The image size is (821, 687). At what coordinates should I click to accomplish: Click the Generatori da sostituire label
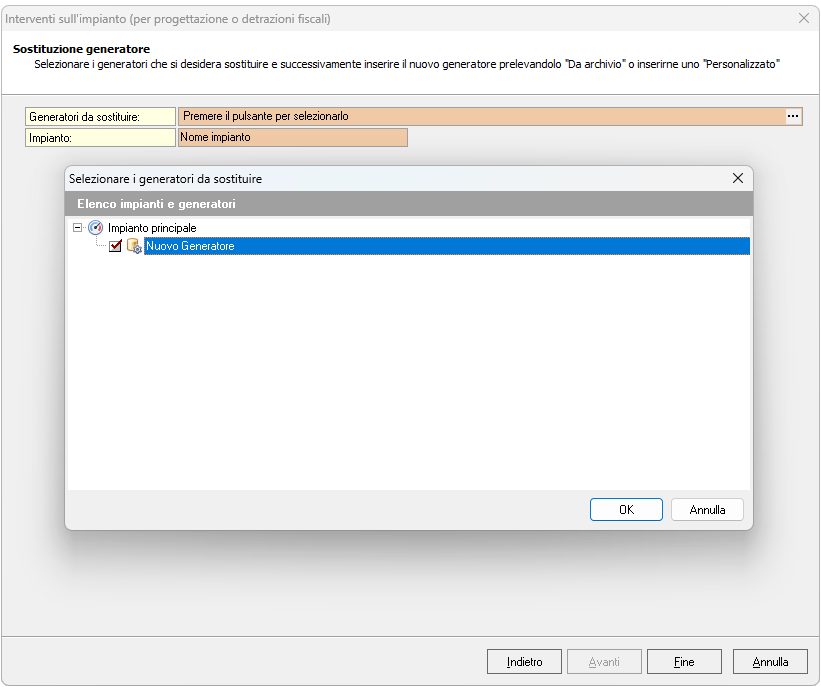100,117
